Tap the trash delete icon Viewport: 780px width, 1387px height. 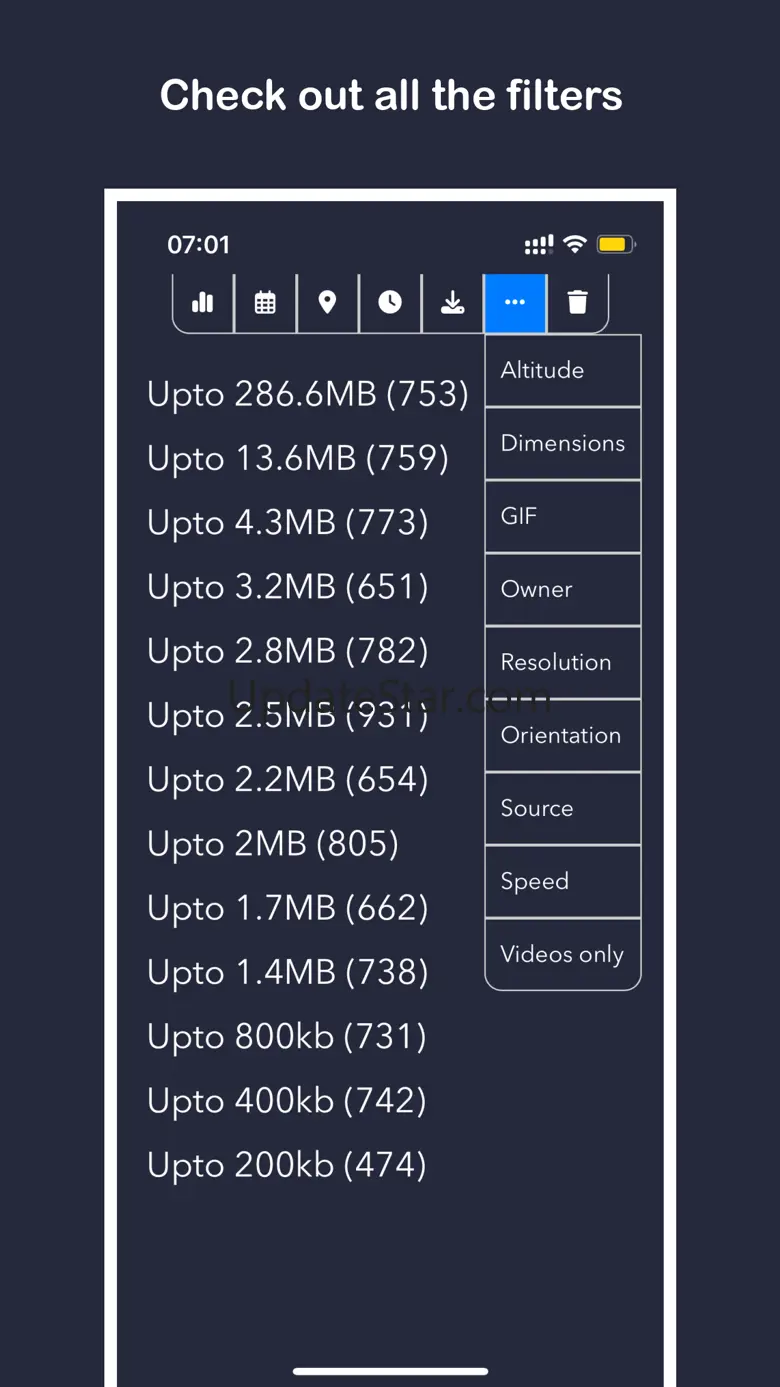(x=577, y=303)
